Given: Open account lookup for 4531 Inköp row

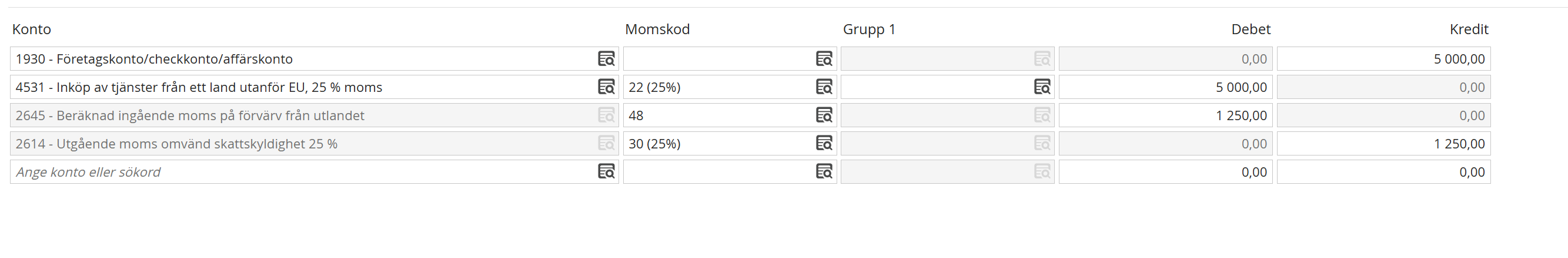Looking at the screenshot, I should tap(606, 87).
